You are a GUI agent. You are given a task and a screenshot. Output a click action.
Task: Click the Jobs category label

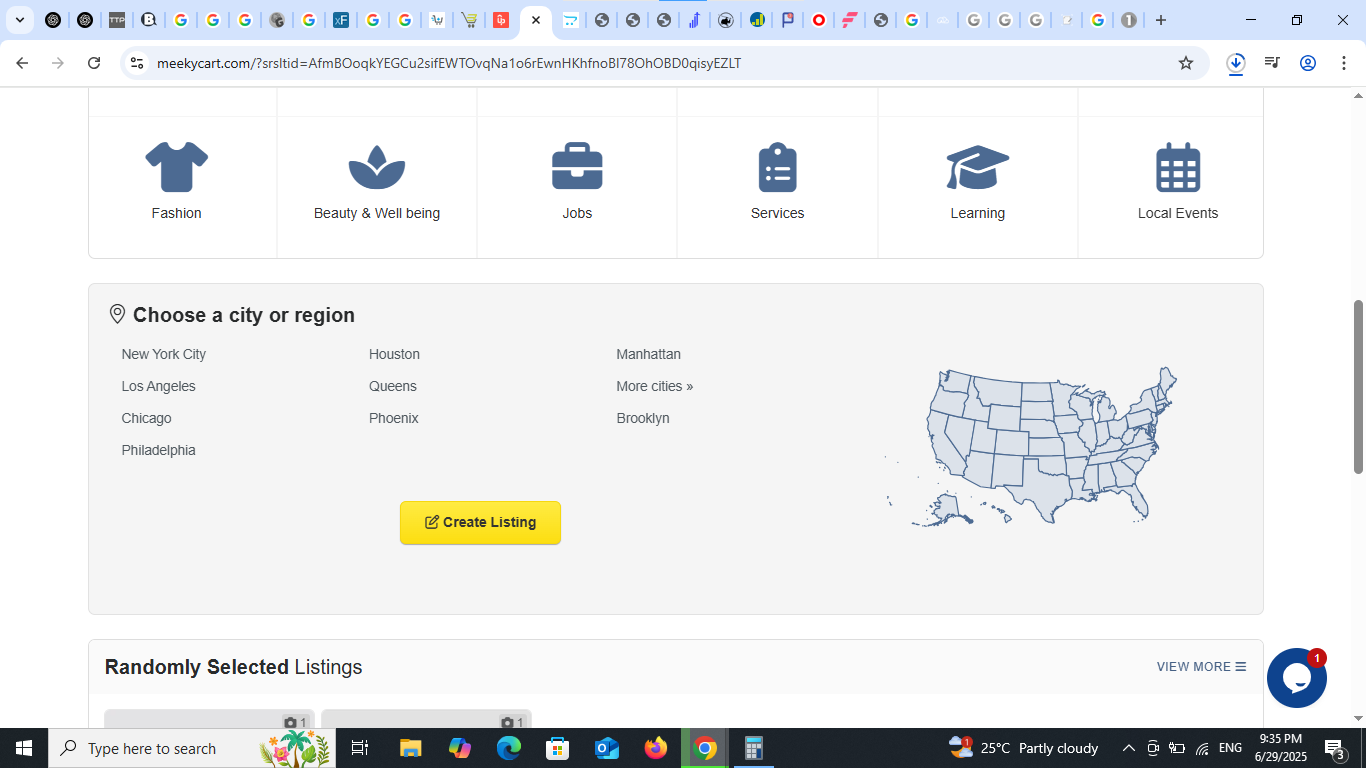pos(577,213)
